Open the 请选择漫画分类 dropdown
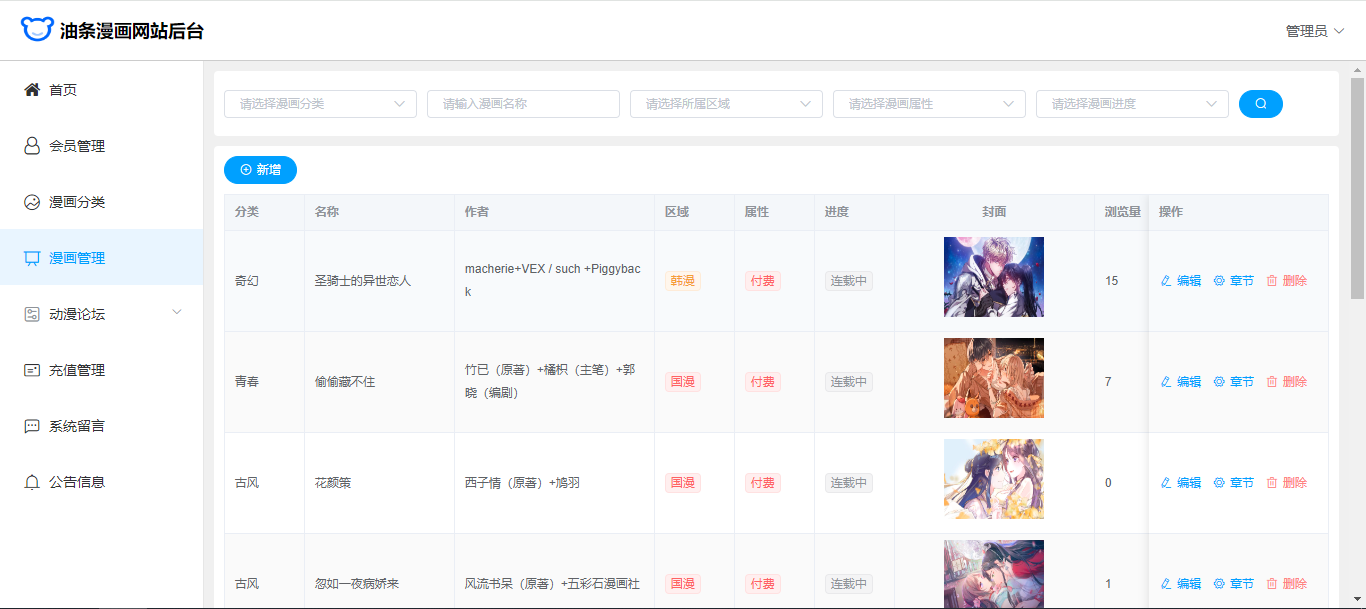1366x609 pixels. pos(320,104)
